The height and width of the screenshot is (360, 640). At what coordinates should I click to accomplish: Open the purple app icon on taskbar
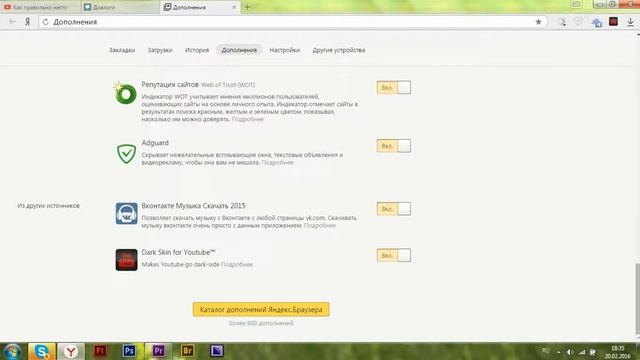[217, 351]
